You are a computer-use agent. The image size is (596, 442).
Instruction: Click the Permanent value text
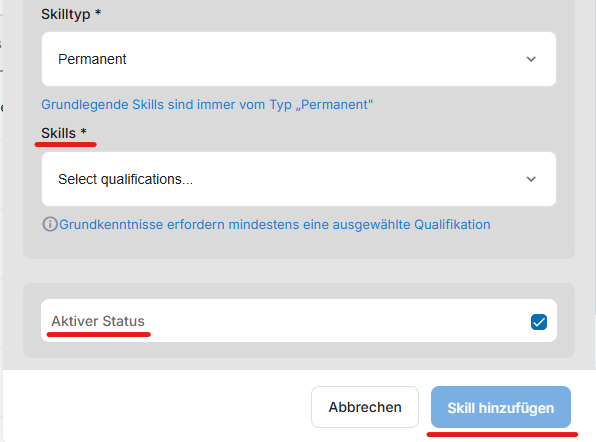(92, 59)
